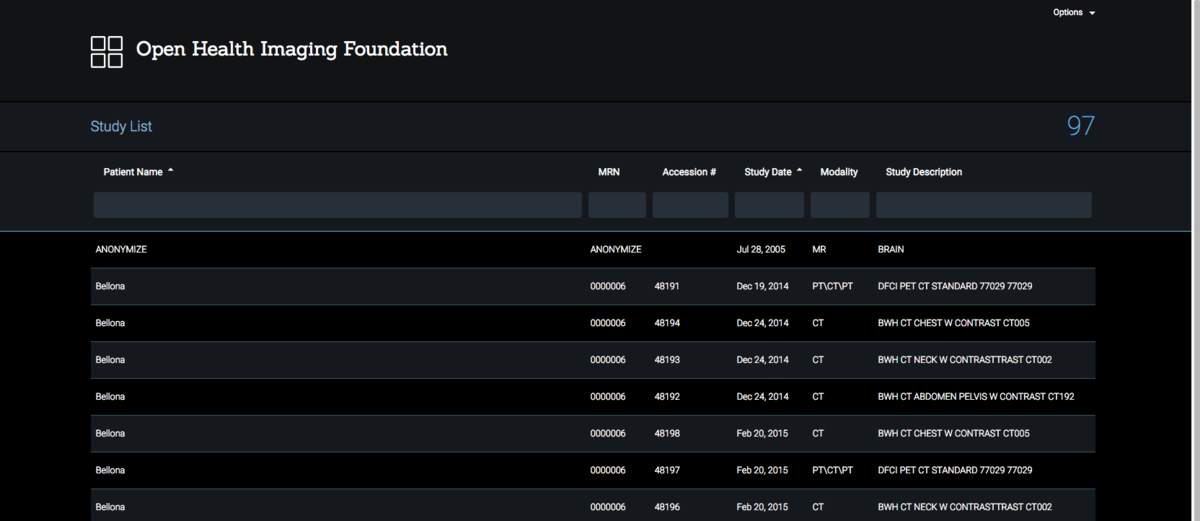The width and height of the screenshot is (1200, 521).
Task: Click the Modality column header
Action: [x=838, y=172]
